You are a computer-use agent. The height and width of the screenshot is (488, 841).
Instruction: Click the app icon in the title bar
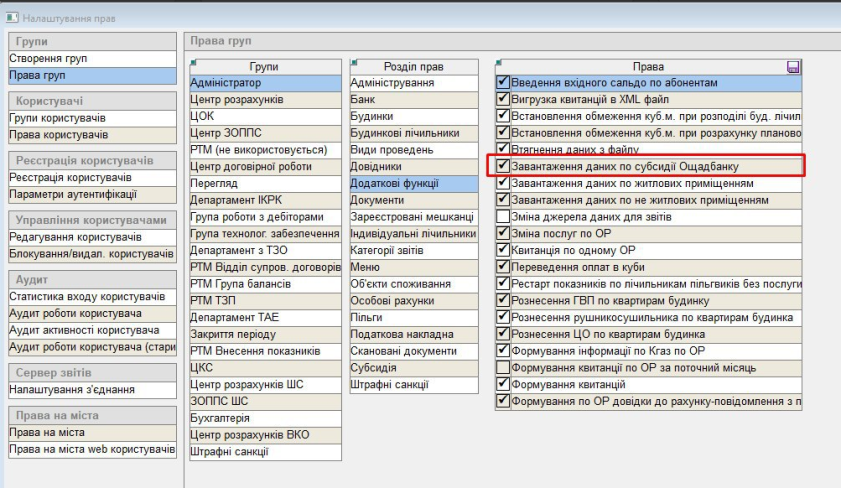(11, 17)
